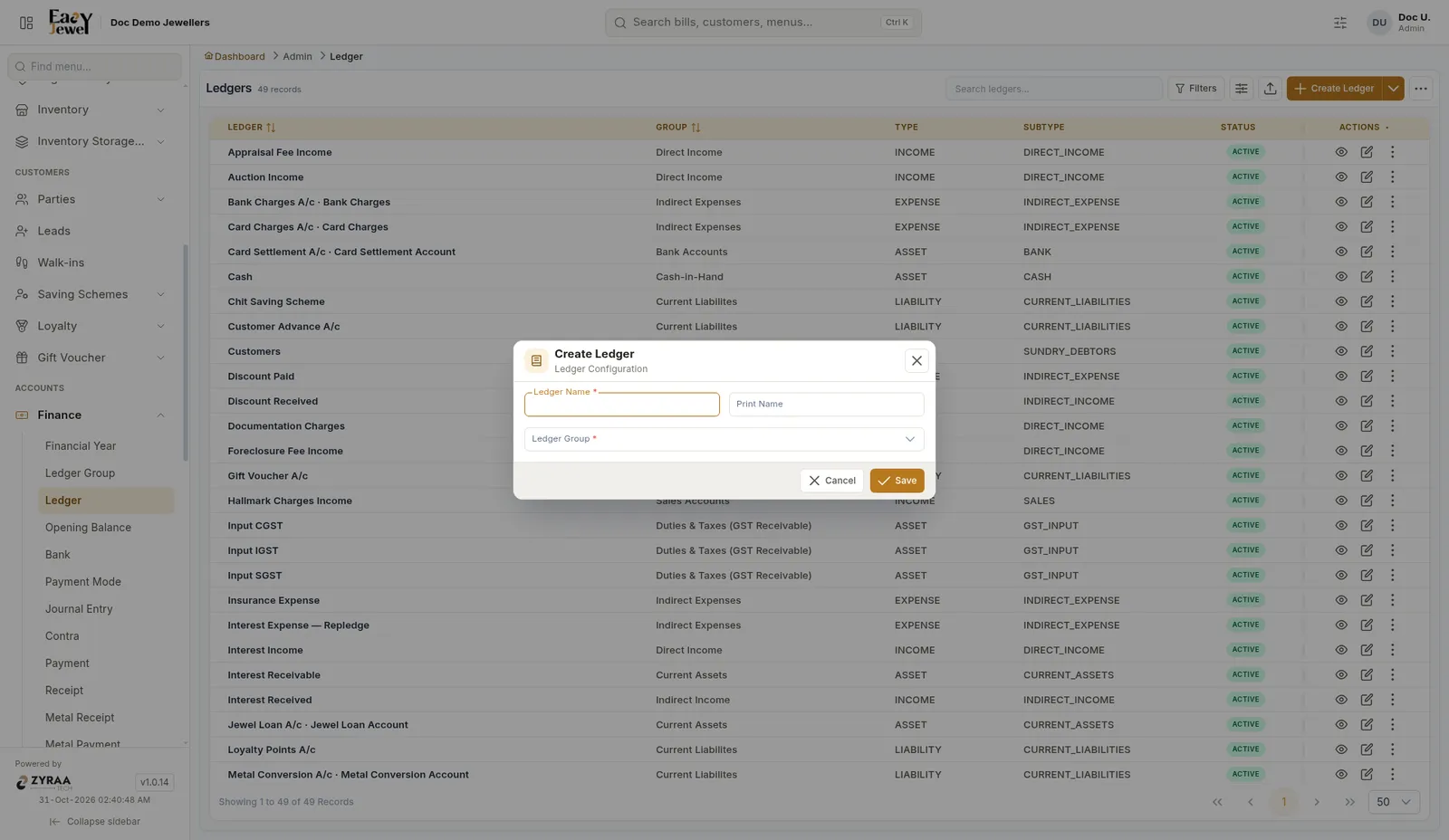The width and height of the screenshot is (1449, 840).
Task: Open the Ledger Group dropdown in dialog
Action: coord(724,439)
